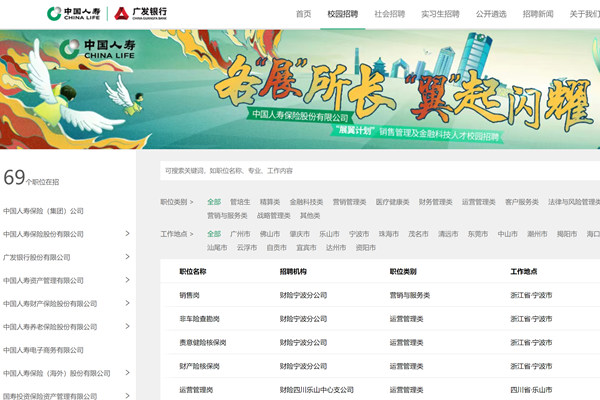Screen dimensions: 600x400
Task: Filter job category by 医疗健康类
Action: click(393, 202)
